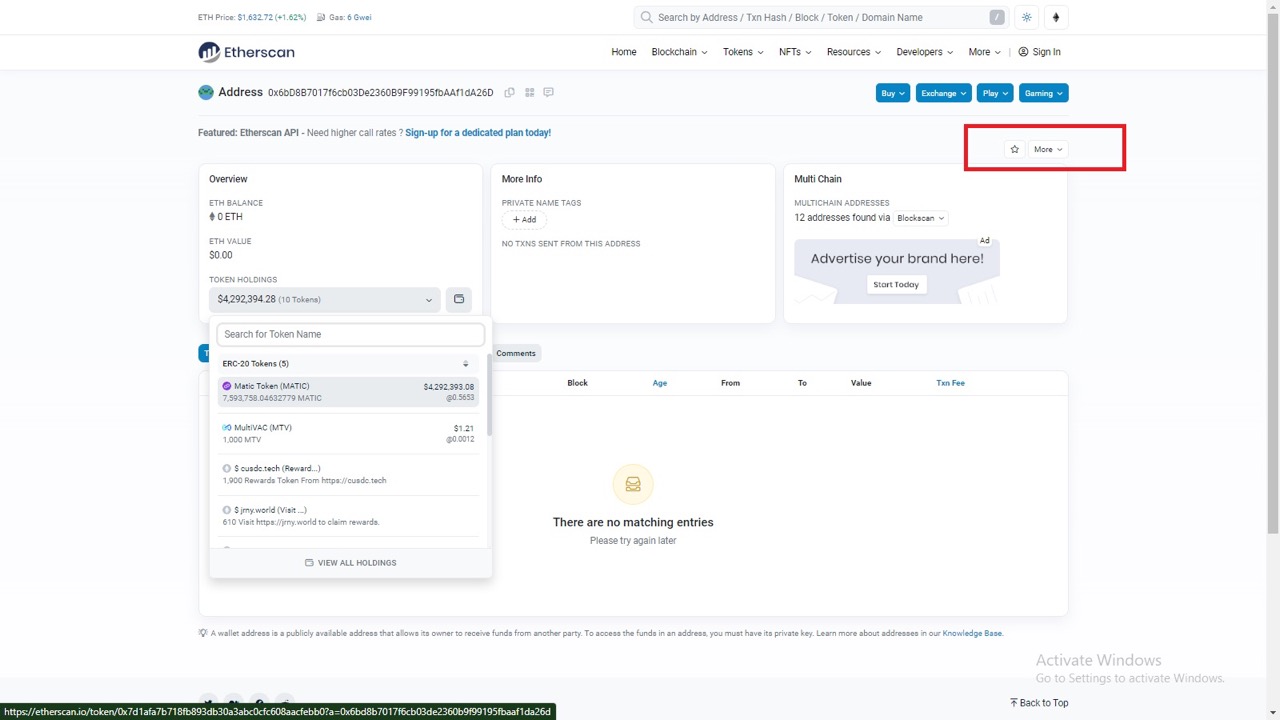Click the From column header
This screenshot has width=1280, height=720.
[731, 383]
